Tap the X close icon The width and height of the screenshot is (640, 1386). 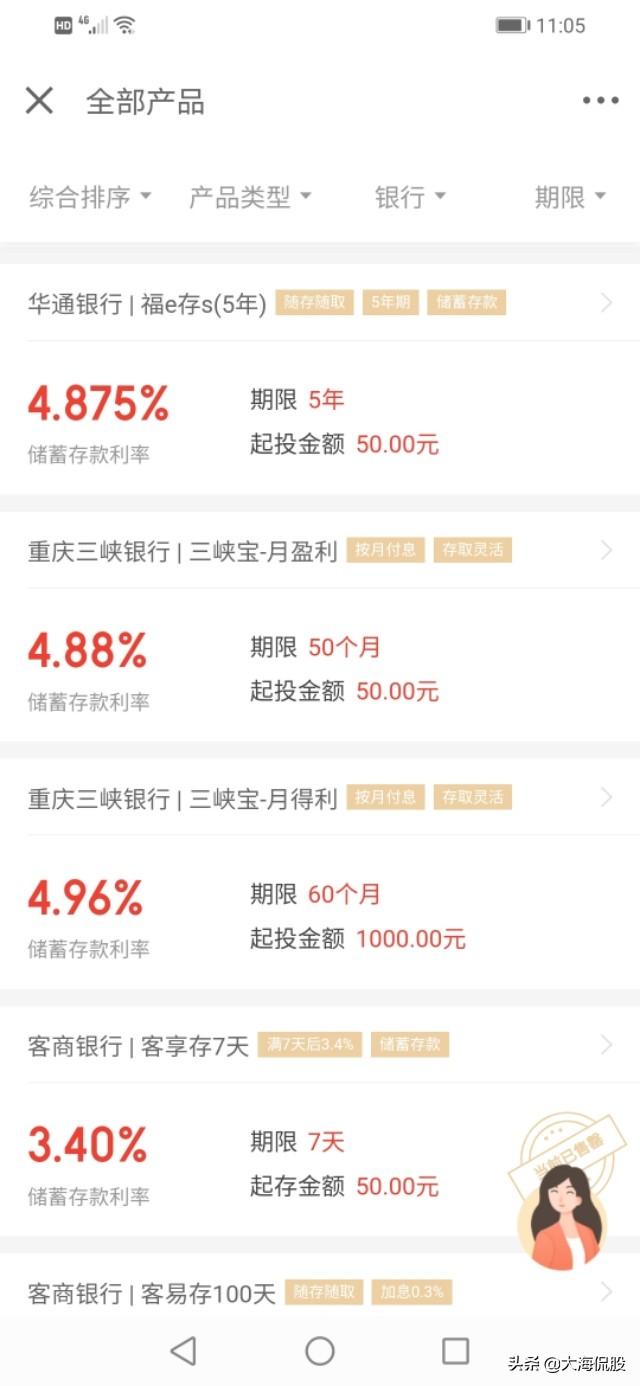click(39, 100)
